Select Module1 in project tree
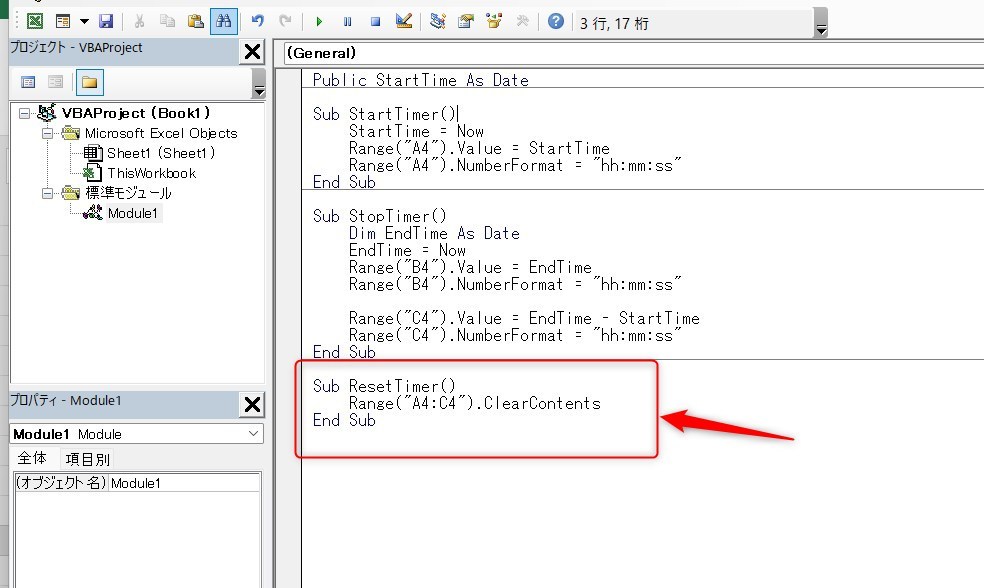Image resolution: width=984 pixels, height=588 pixels. [132, 213]
